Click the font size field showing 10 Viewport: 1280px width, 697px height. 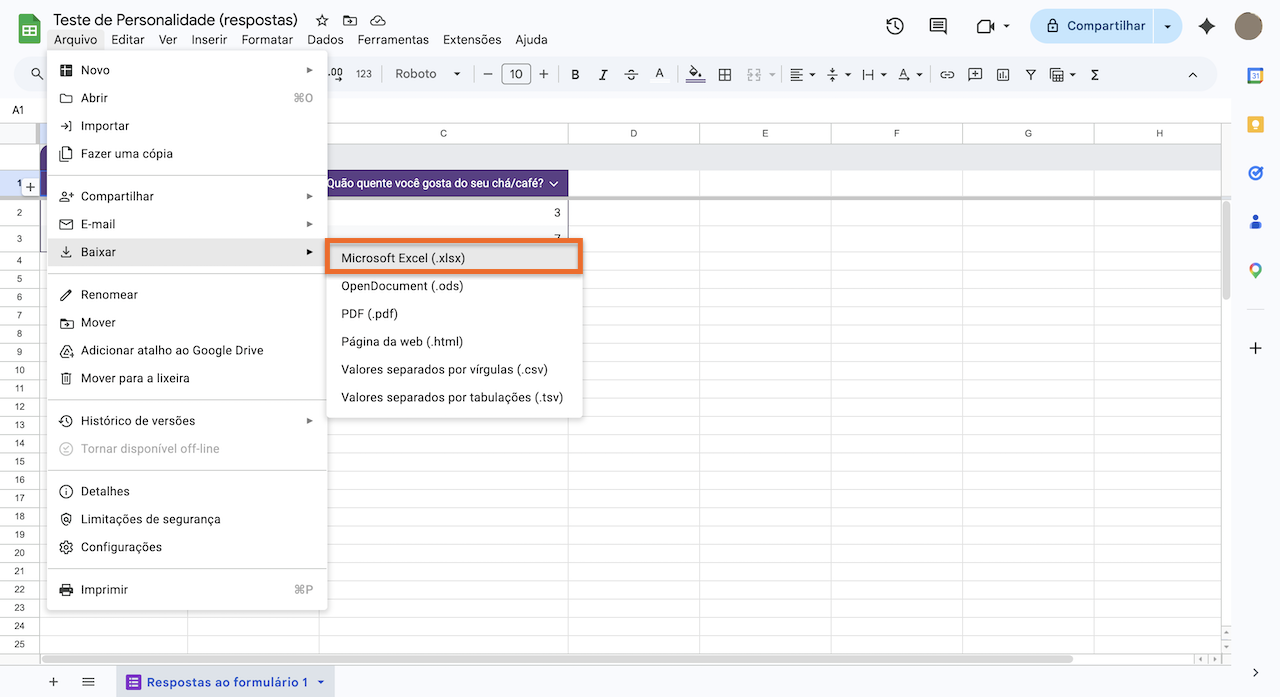[516, 74]
